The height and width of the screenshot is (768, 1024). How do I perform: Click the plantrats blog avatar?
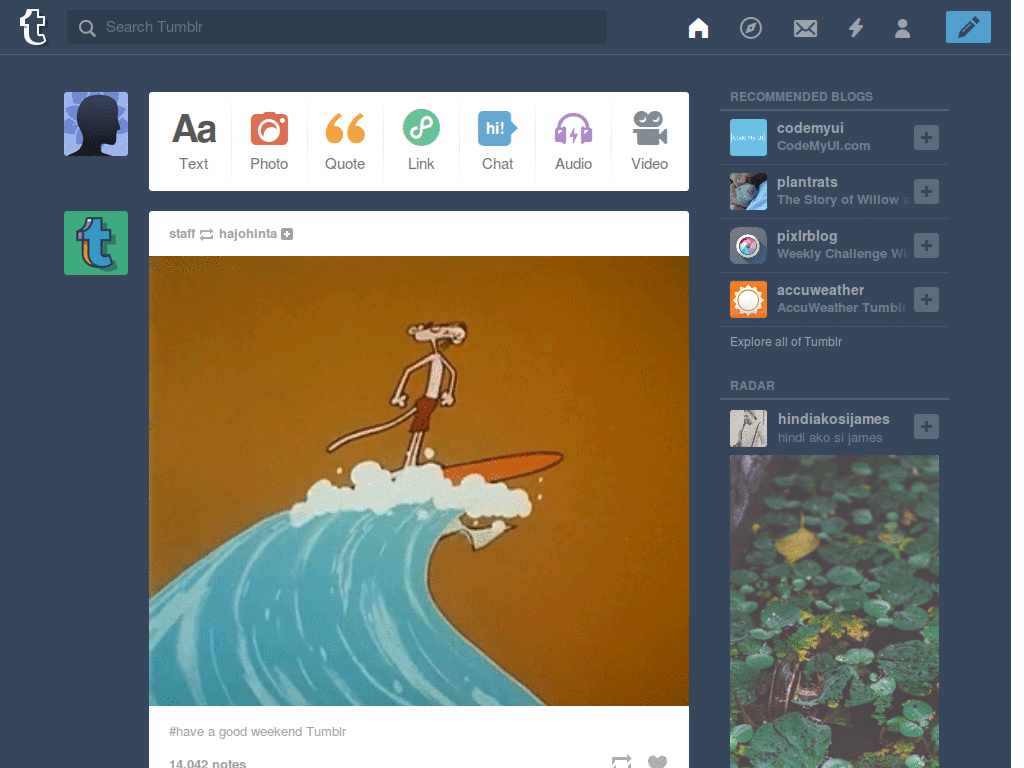pos(748,191)
